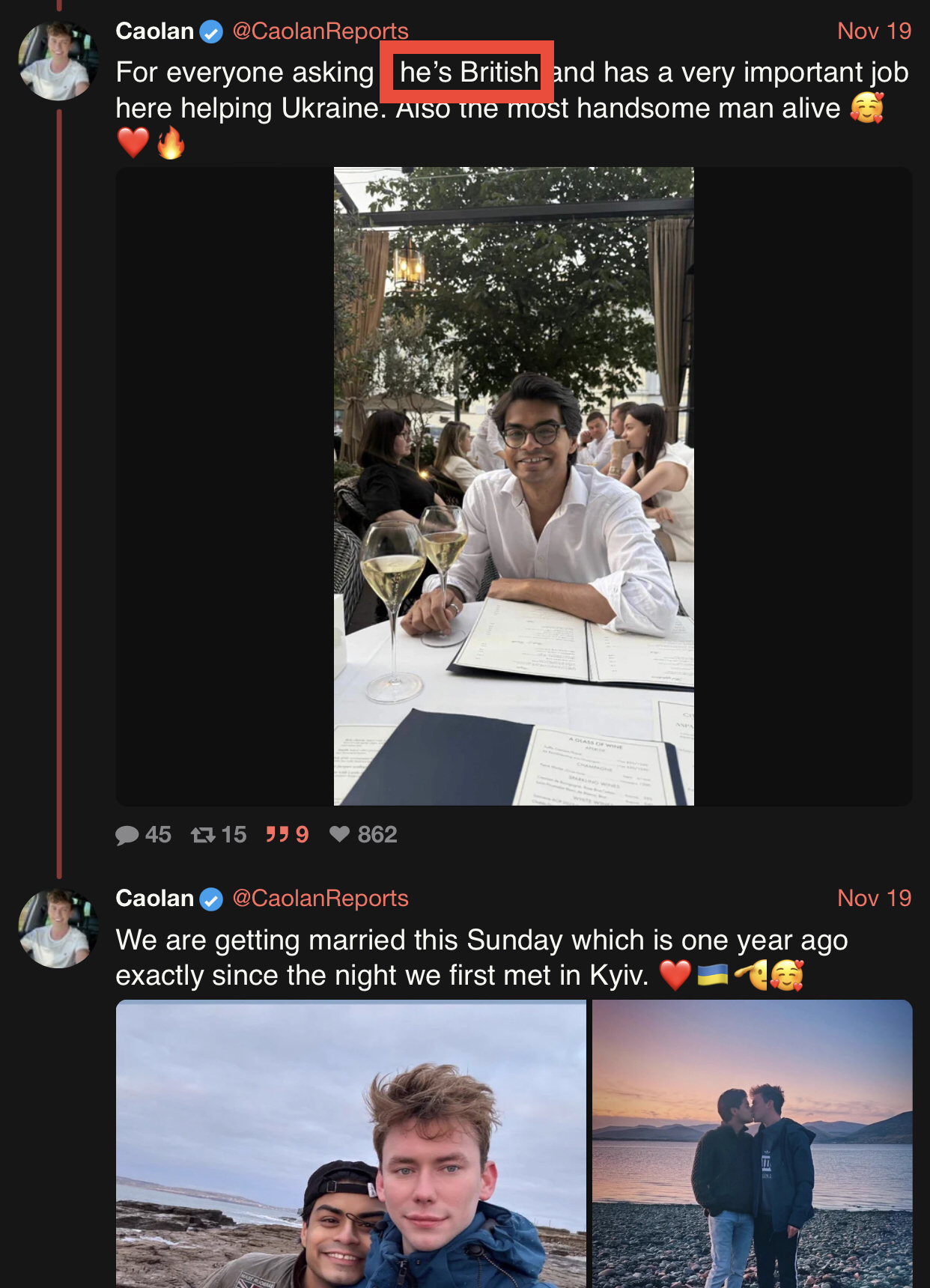Open @CaolanReports handle in the first tweet
This screenshot has height=1288, width=930.
[x=320, y=31]
